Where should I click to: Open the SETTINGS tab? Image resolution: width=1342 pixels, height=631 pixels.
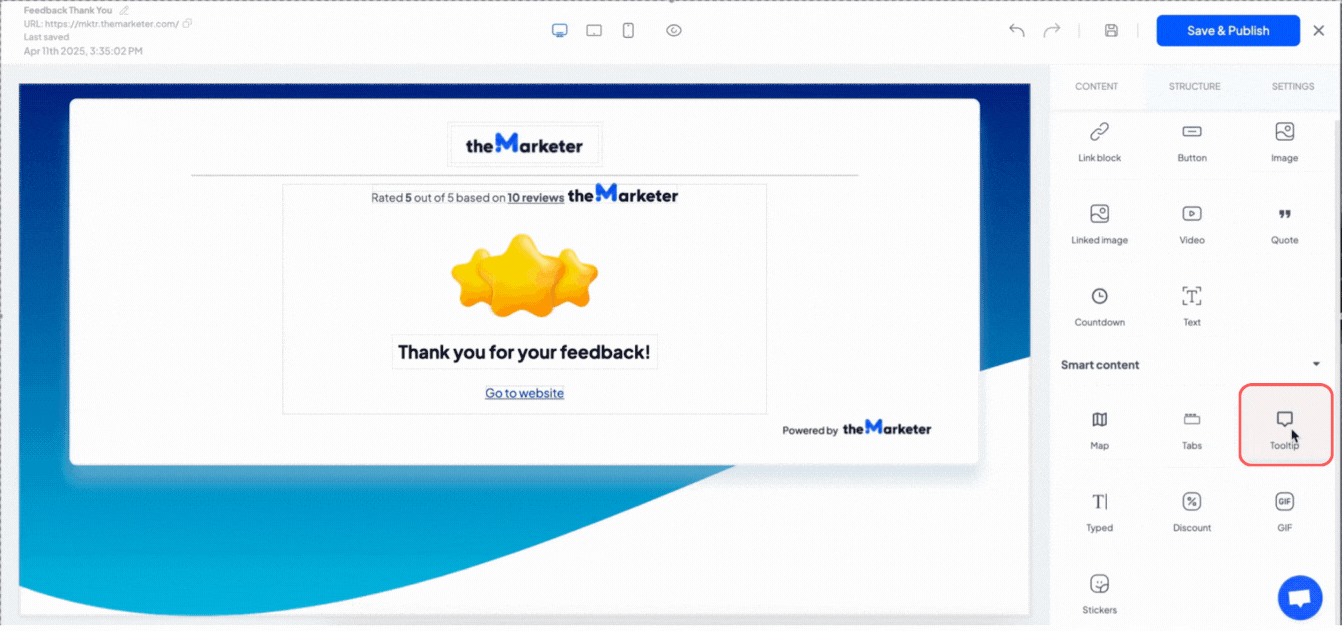[1293, 87]
